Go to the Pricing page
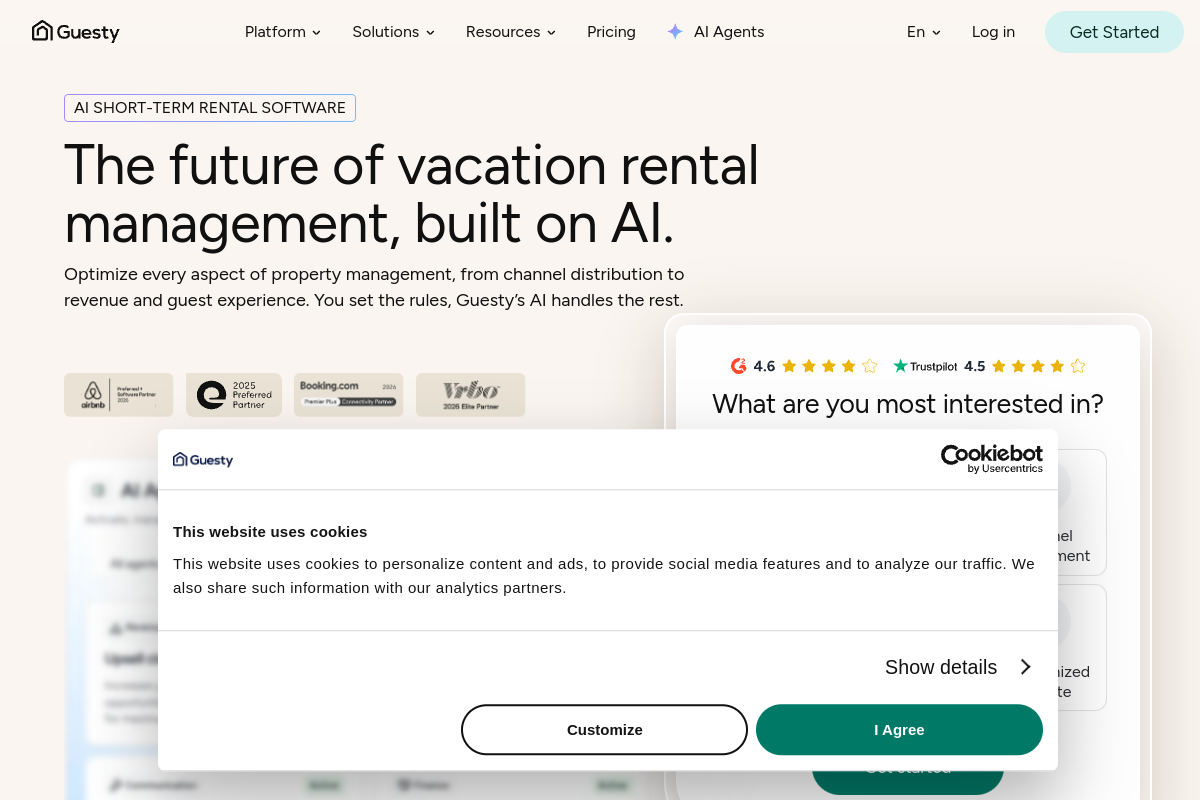The width and height of the screenshot is (1200, 800). tap(611, 32)
